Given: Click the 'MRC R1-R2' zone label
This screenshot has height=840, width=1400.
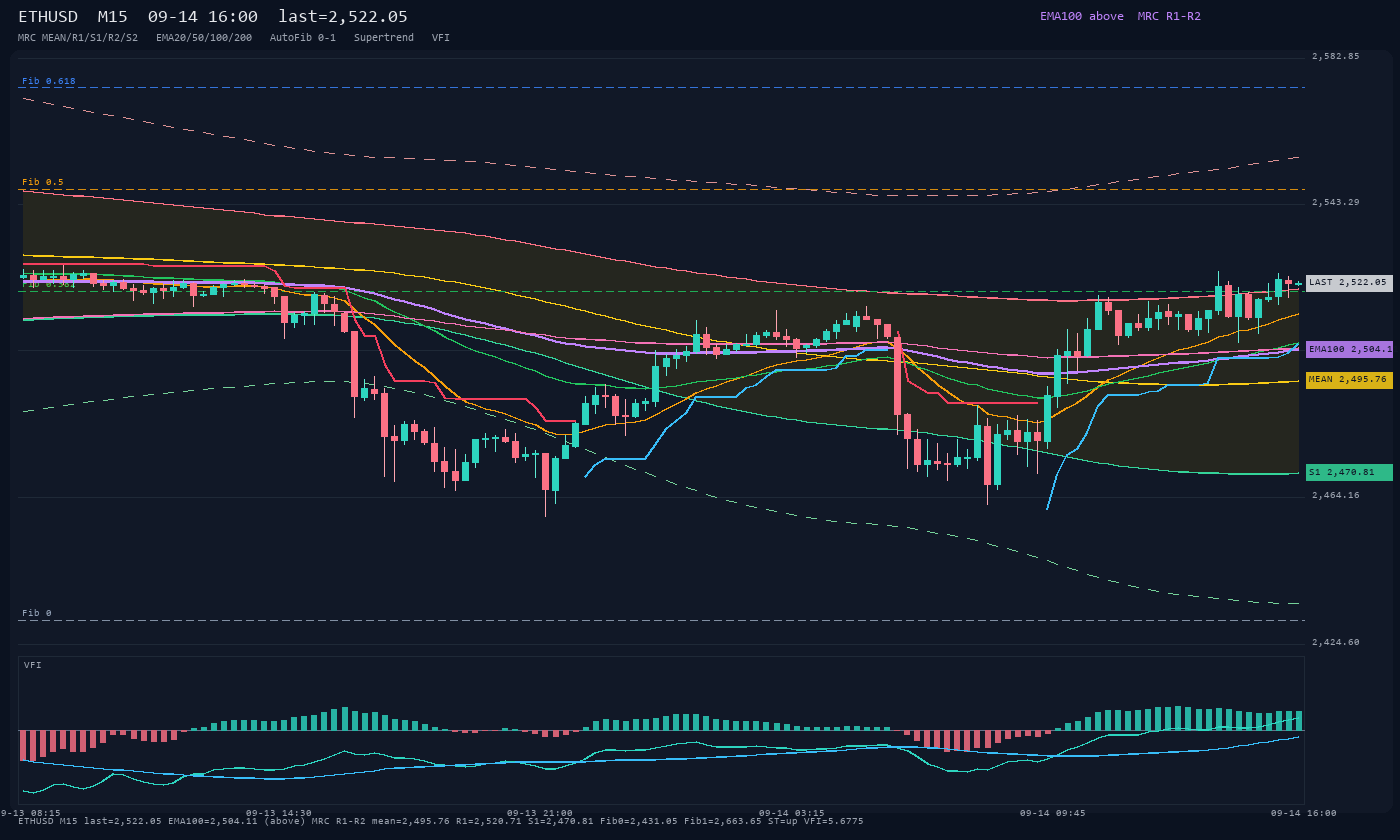Looking at the screenshot, I should (1169, 17).
